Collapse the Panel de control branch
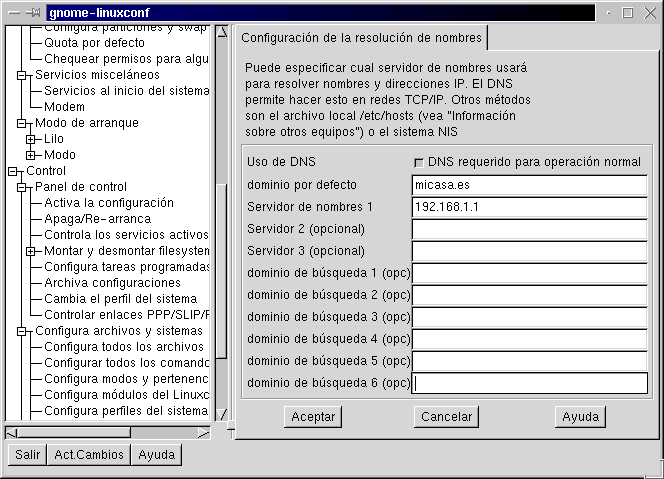This screenshot has width=664, height=479. click(x=22, y=187)
